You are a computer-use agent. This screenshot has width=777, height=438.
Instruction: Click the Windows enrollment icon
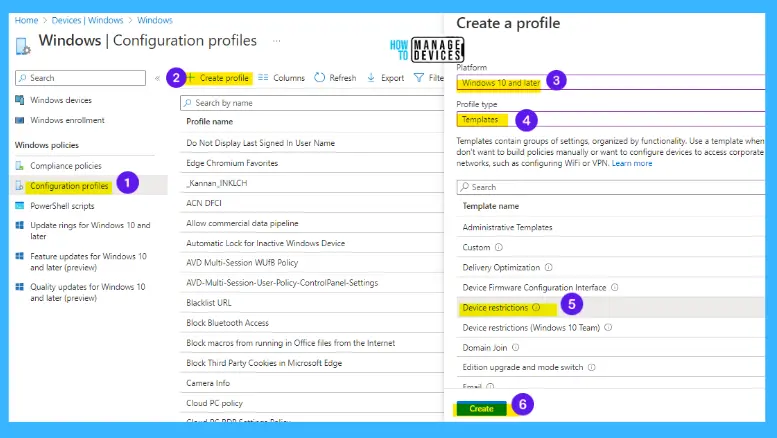(x=20, y=120)
